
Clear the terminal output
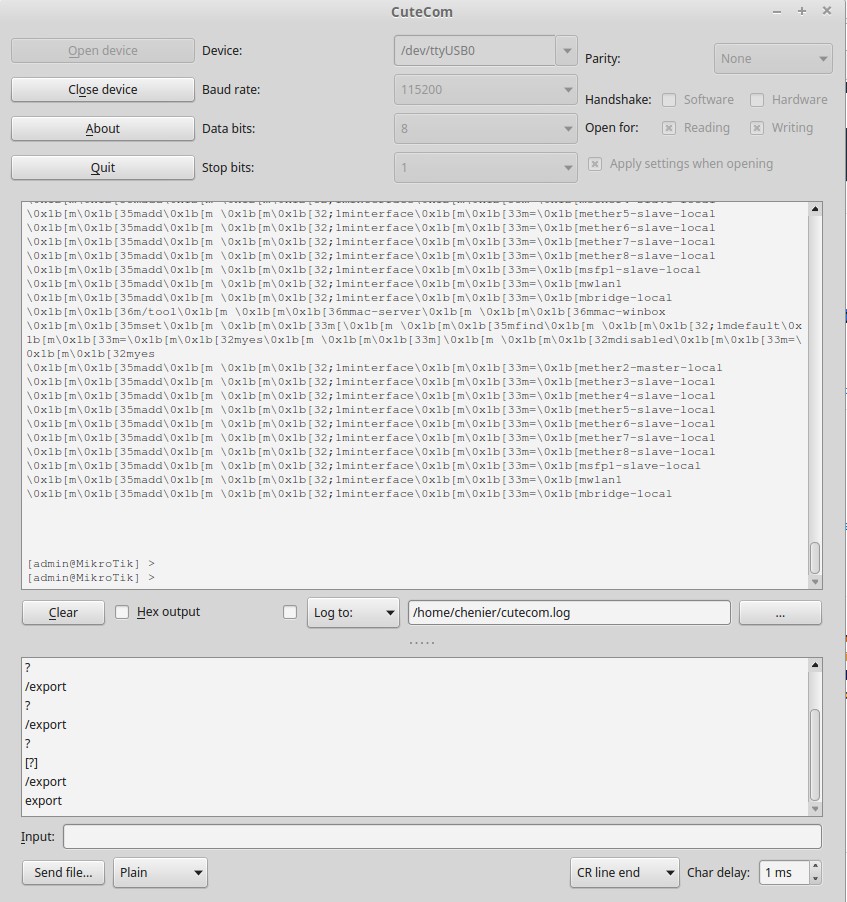click(62, 612)
